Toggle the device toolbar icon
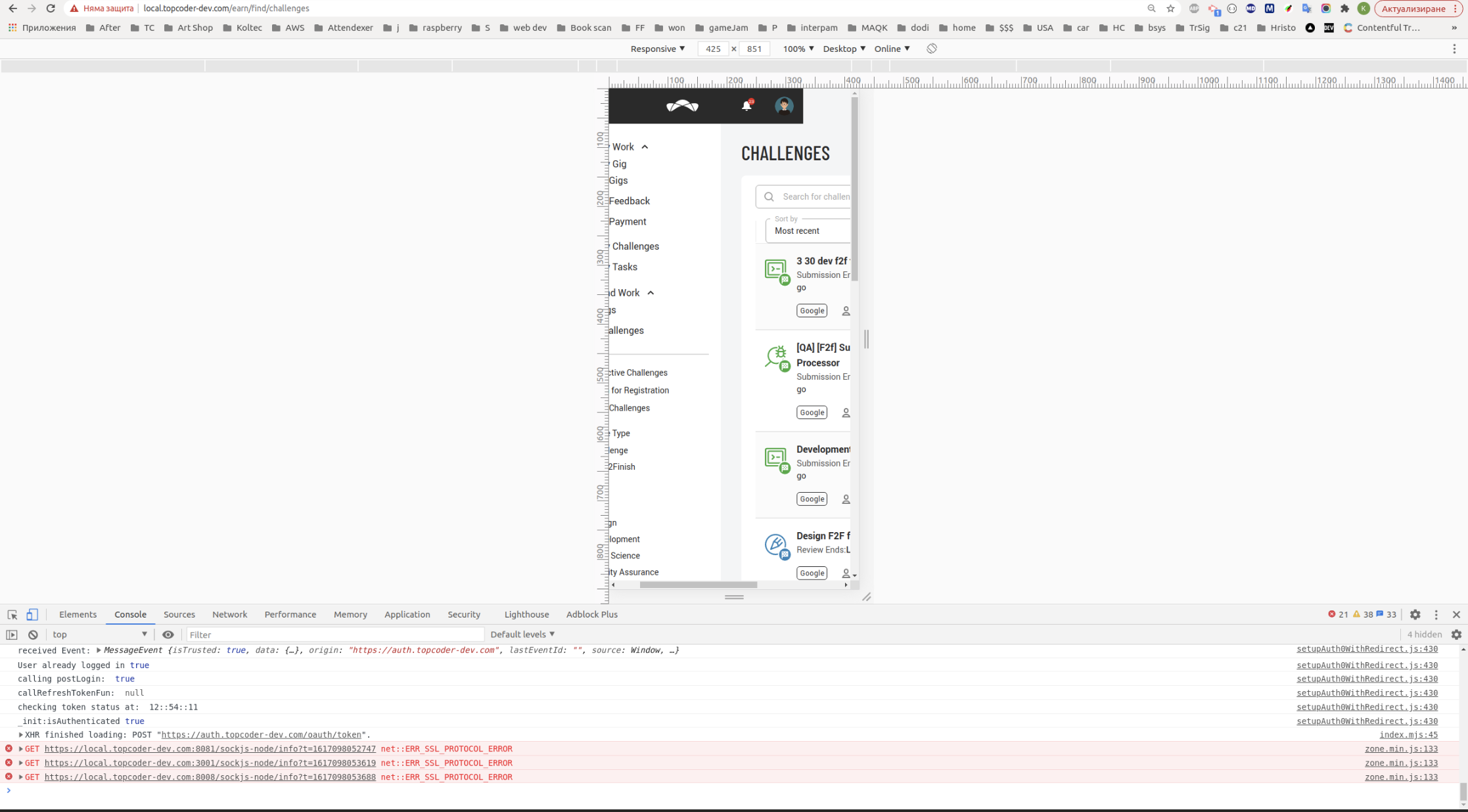 click(32, 614)
